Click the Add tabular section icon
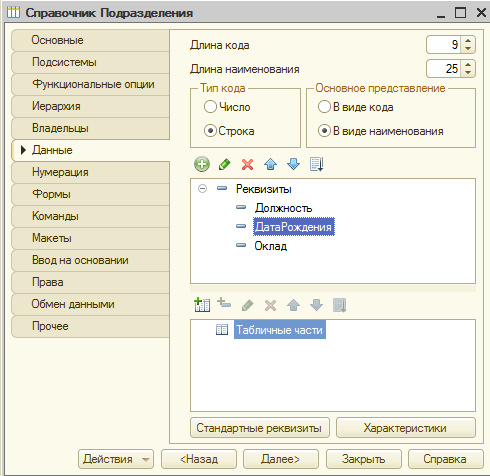The width and height of the screenshot is (490, 476). pyautogui.click(x=202, y=305)
